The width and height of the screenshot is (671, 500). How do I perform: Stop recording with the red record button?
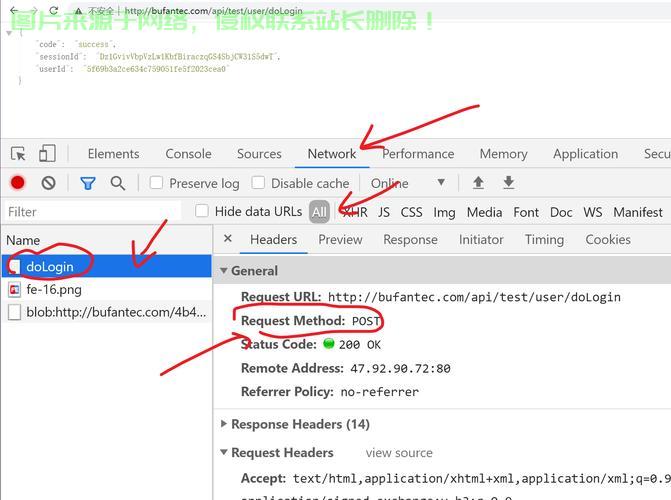[x=18, y=183]
